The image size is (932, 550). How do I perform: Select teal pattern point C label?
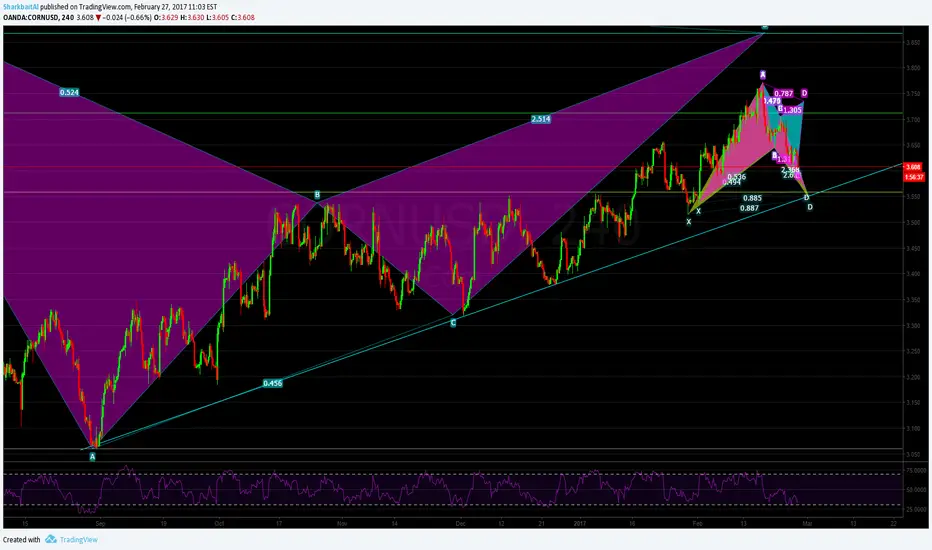pos(453,323)
